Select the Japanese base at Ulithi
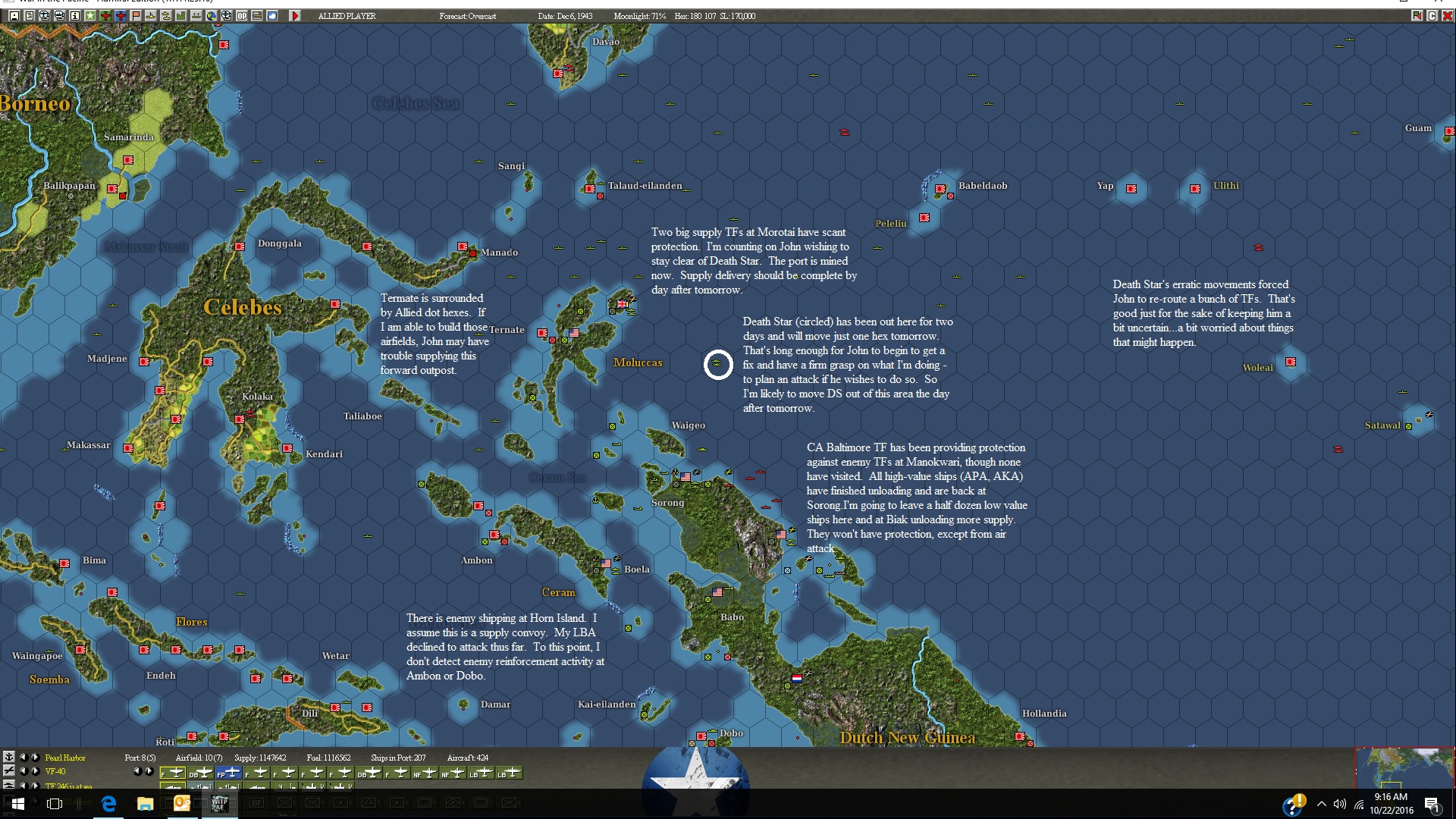Image resolution: width=1456 pixels, height=819 pixels. tap(1195, 189)
